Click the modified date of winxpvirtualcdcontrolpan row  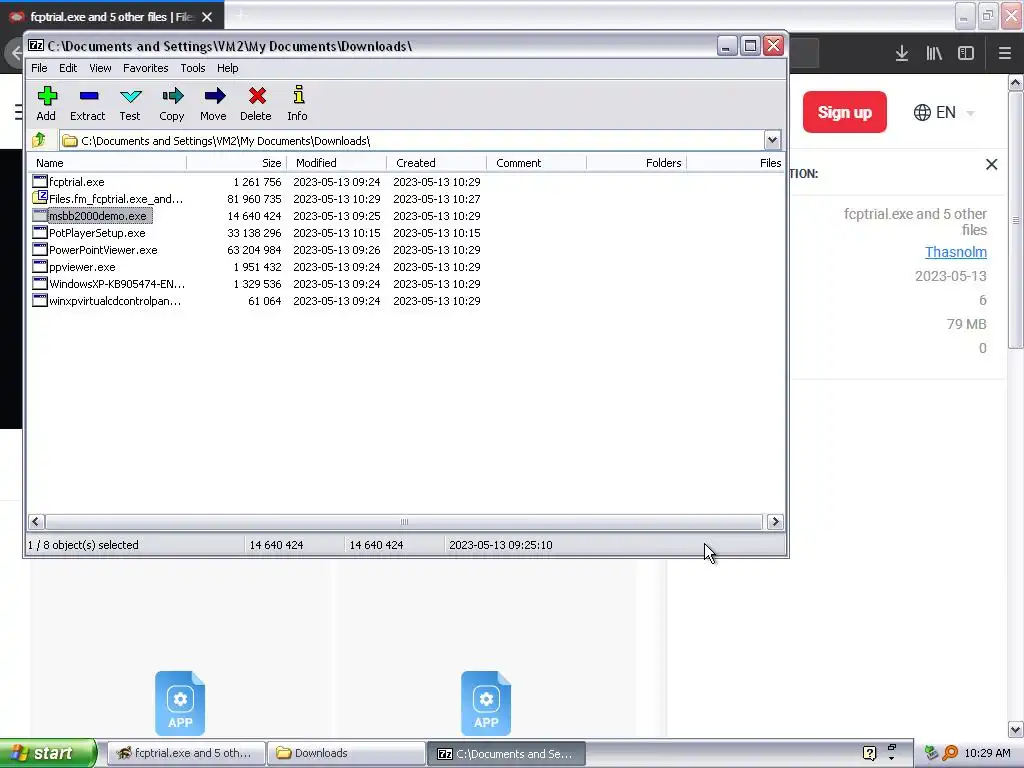click(336, 300)
